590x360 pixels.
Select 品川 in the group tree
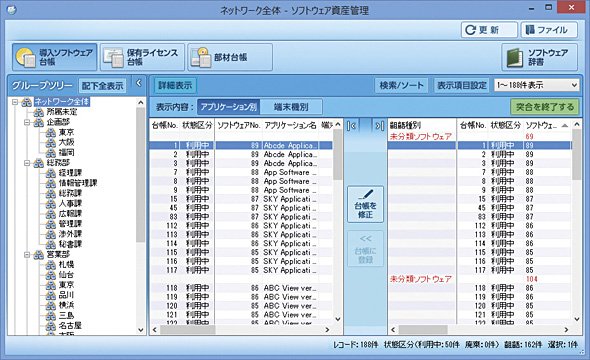(67, 295)
